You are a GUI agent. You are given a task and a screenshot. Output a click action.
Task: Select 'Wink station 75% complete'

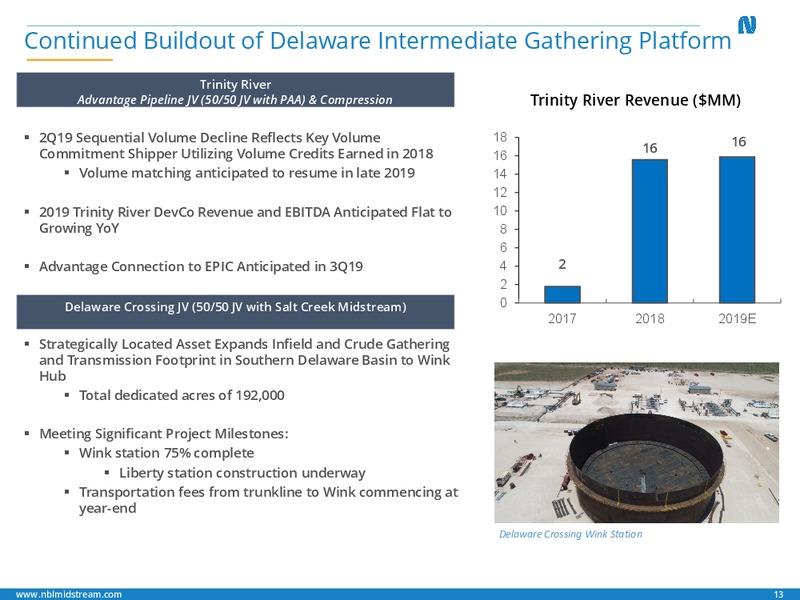pos(166,453)
